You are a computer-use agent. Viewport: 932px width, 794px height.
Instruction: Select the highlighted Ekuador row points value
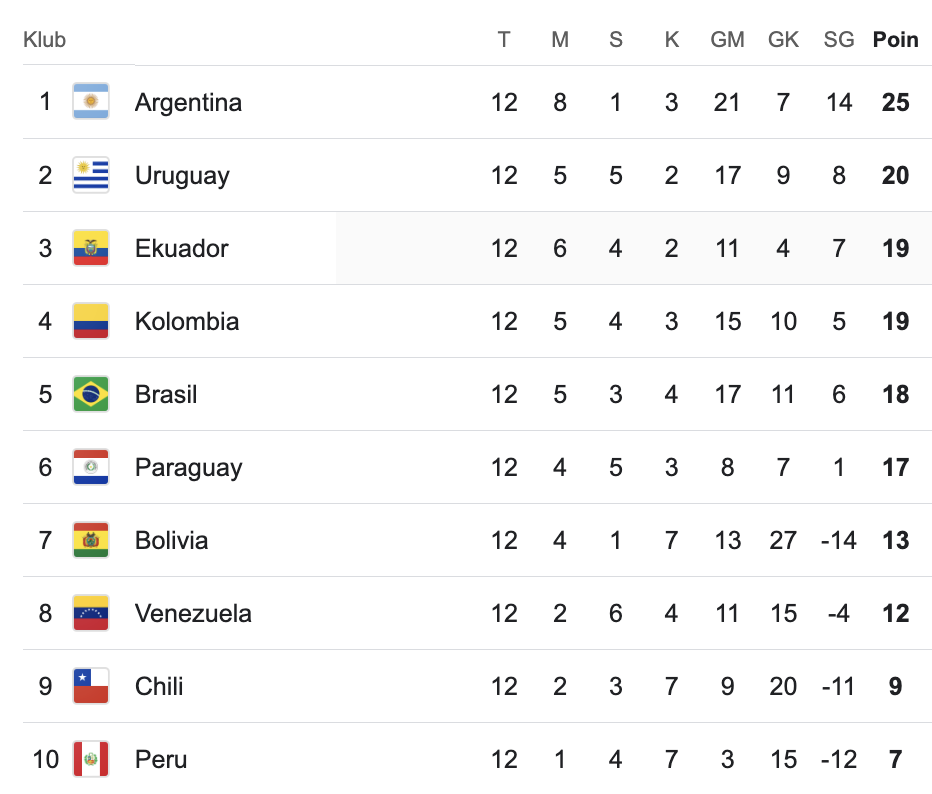pyautogui.click(x=896, y=248)
